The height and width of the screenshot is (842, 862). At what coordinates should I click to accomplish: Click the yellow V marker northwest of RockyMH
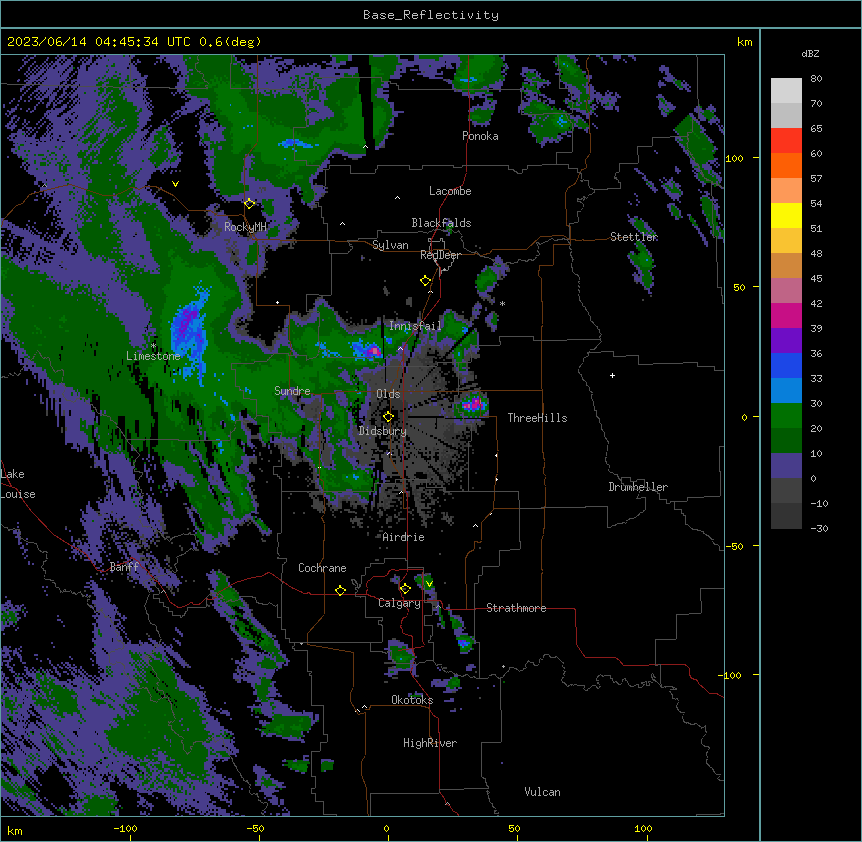click(x=175, y=184)
